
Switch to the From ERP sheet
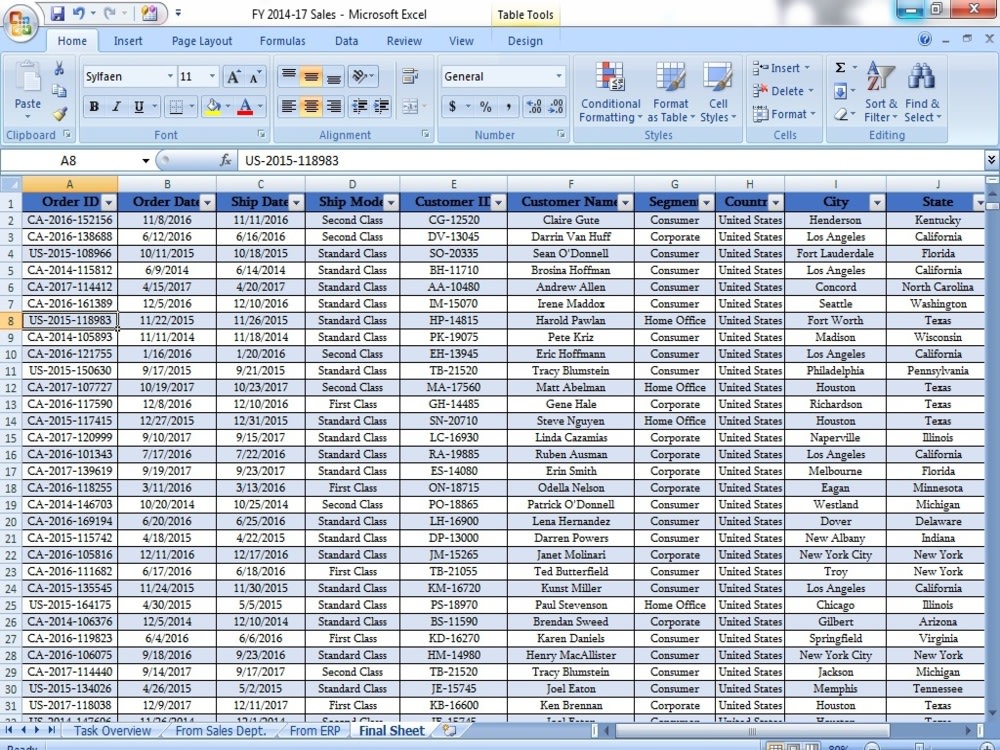(x=314, y=731)
